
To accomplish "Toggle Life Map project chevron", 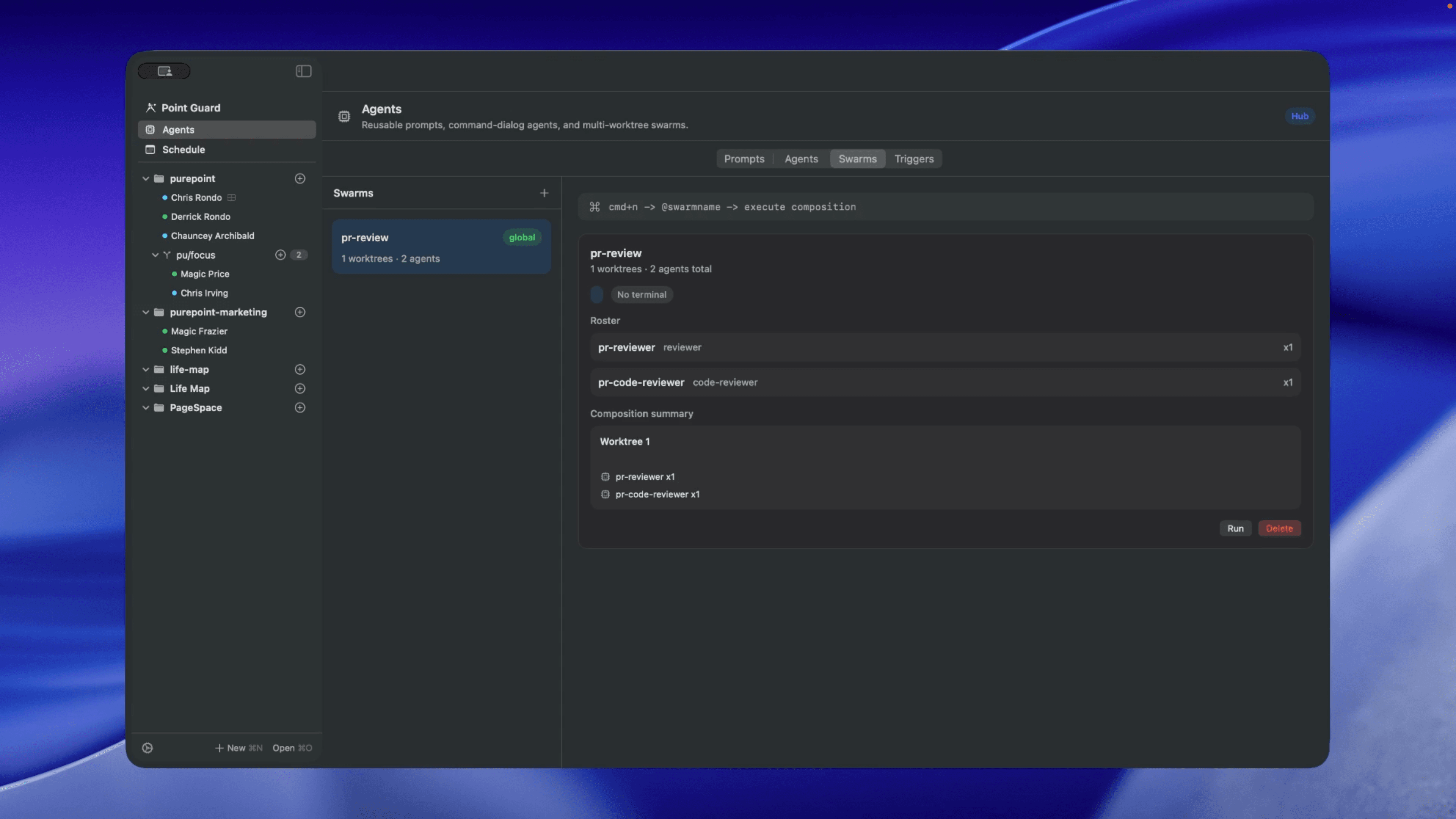I will [146, 388].
